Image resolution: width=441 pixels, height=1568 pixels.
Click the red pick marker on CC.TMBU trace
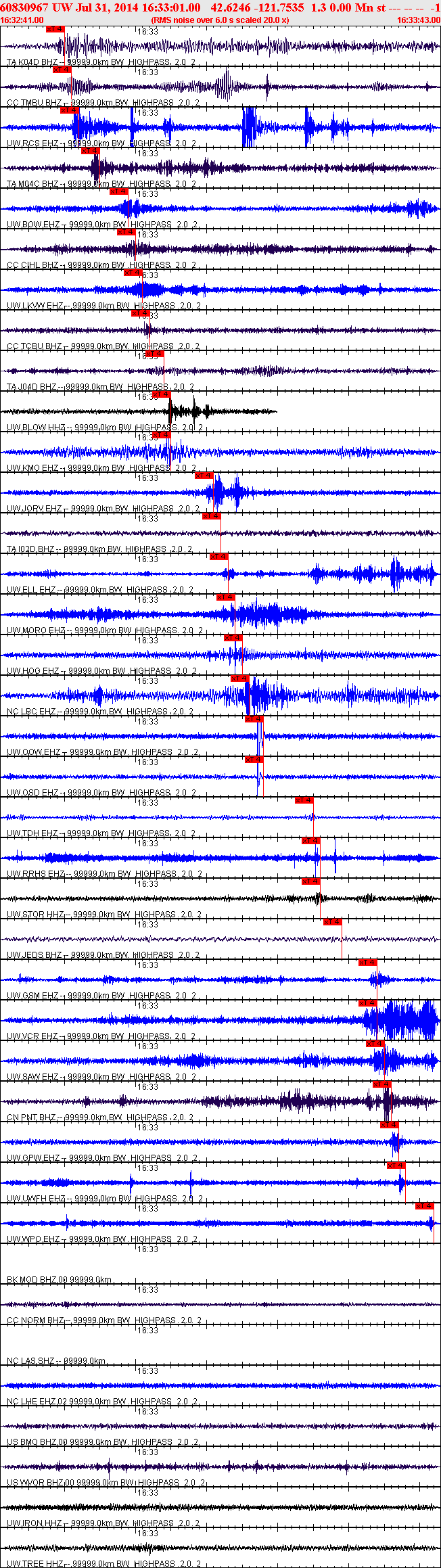pyautogui.click(x=62, y=70)
